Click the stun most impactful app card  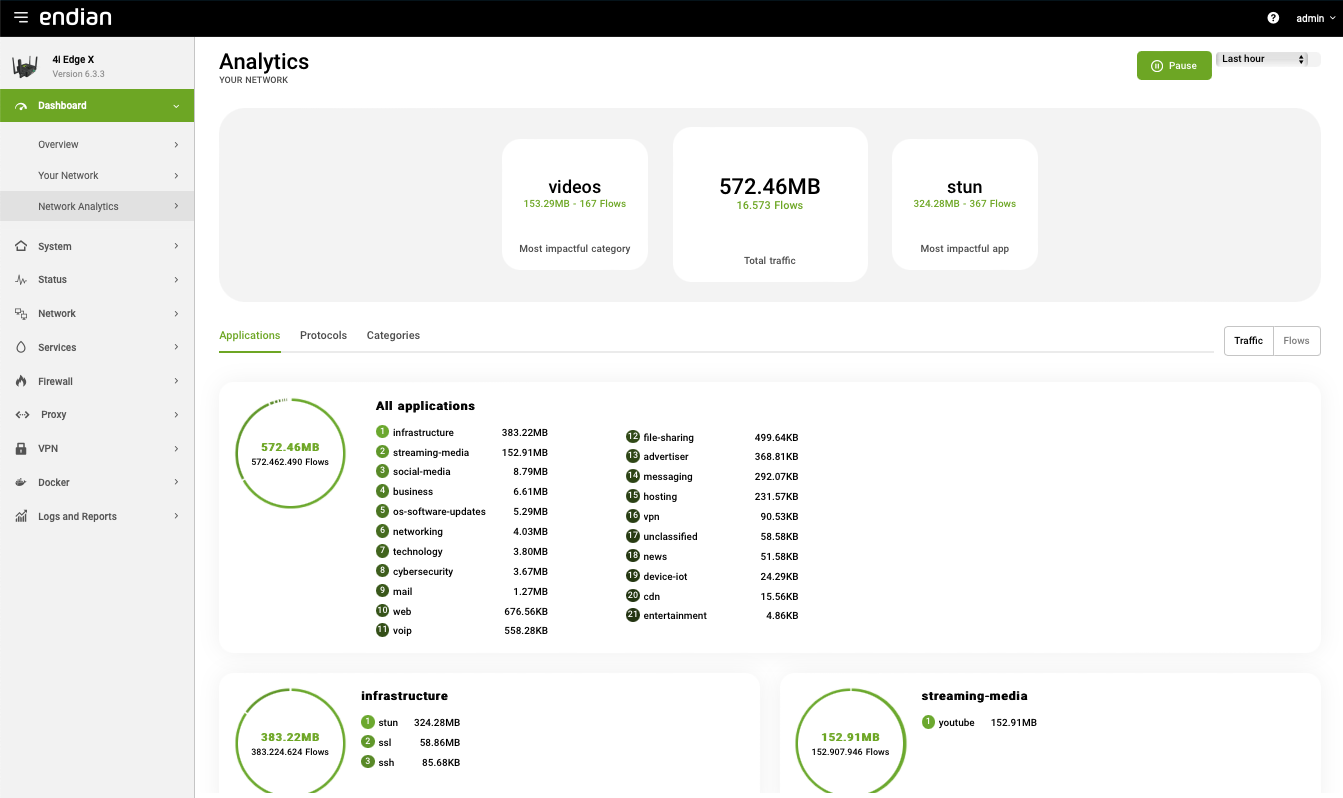965,204
